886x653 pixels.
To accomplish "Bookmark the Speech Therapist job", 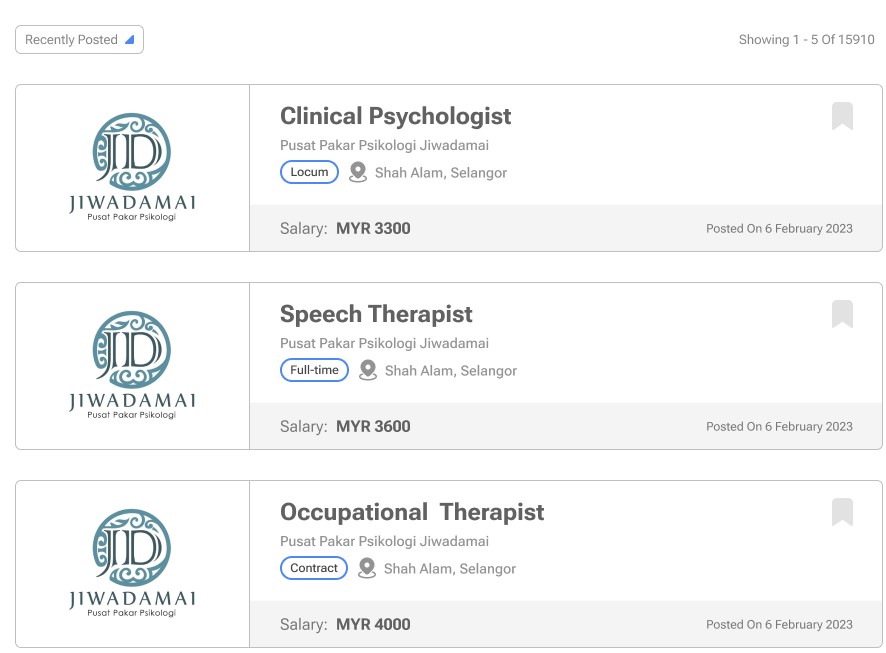I will point(842,314).
